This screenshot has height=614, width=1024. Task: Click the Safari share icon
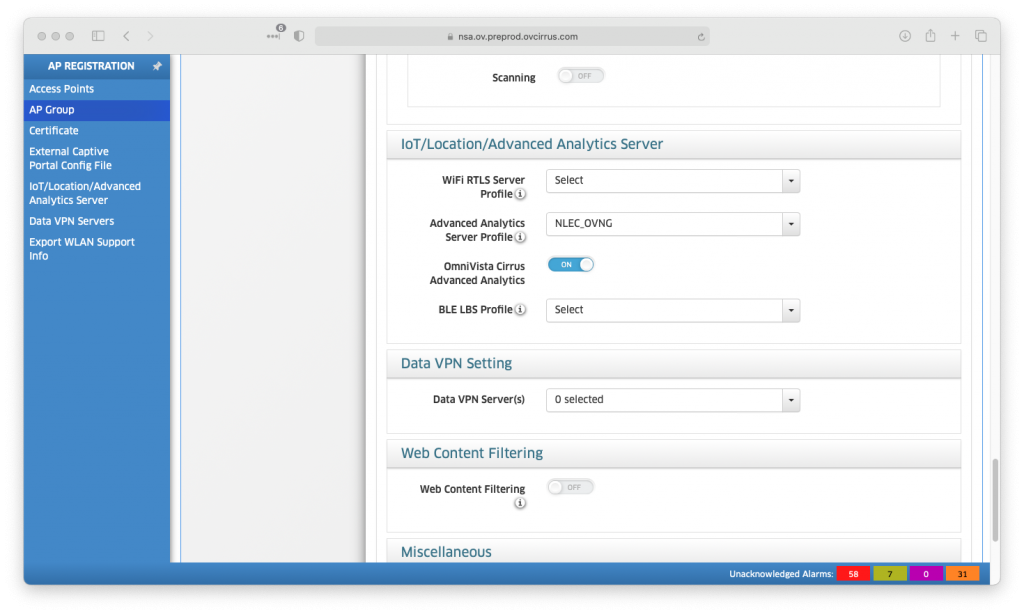click(930, 36)
